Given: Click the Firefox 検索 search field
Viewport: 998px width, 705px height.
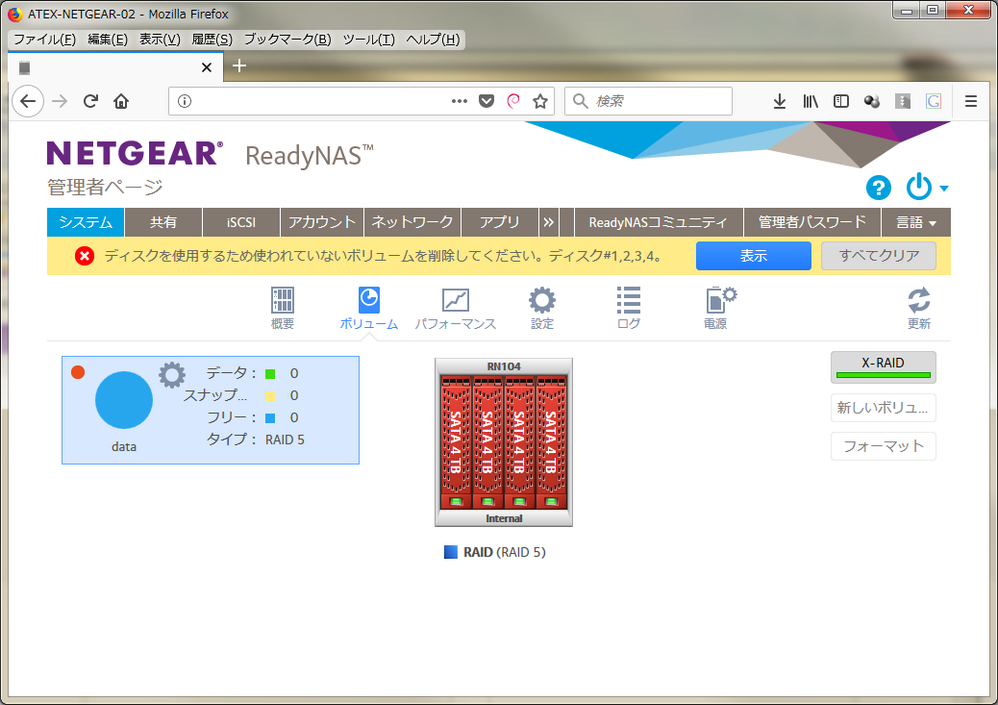Looking at the screenshot, I should click(648, 101).
